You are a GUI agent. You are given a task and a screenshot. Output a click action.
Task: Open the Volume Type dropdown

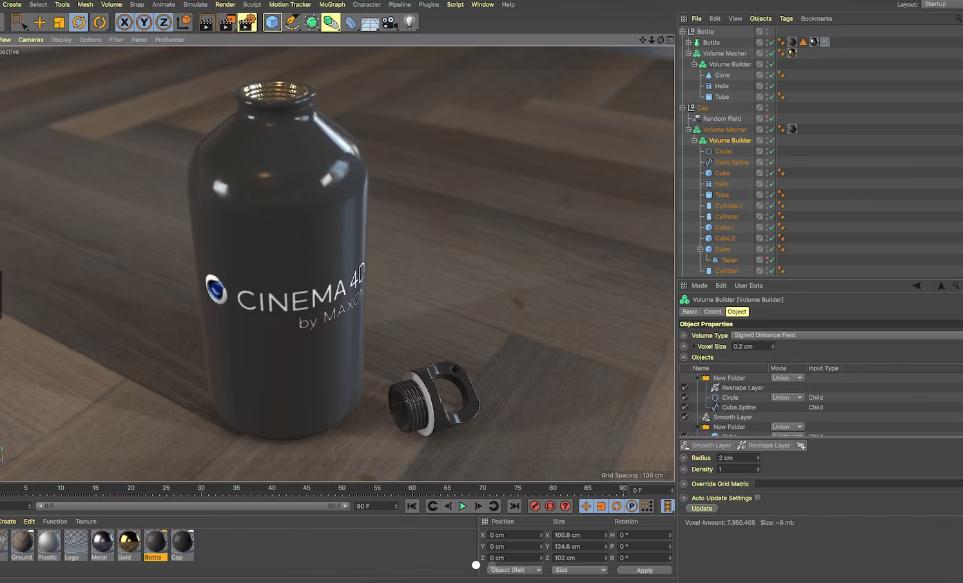(790, 335)
